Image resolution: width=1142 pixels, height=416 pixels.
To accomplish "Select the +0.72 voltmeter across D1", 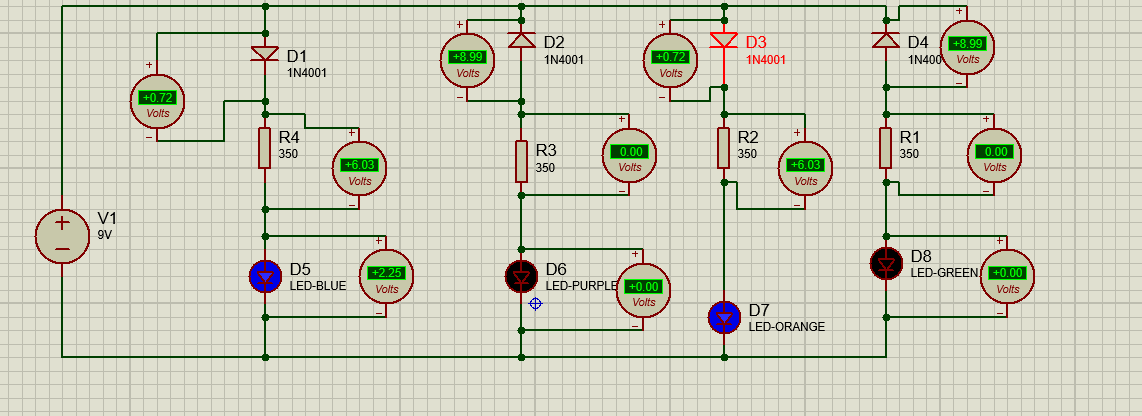I will pos(157,99).
